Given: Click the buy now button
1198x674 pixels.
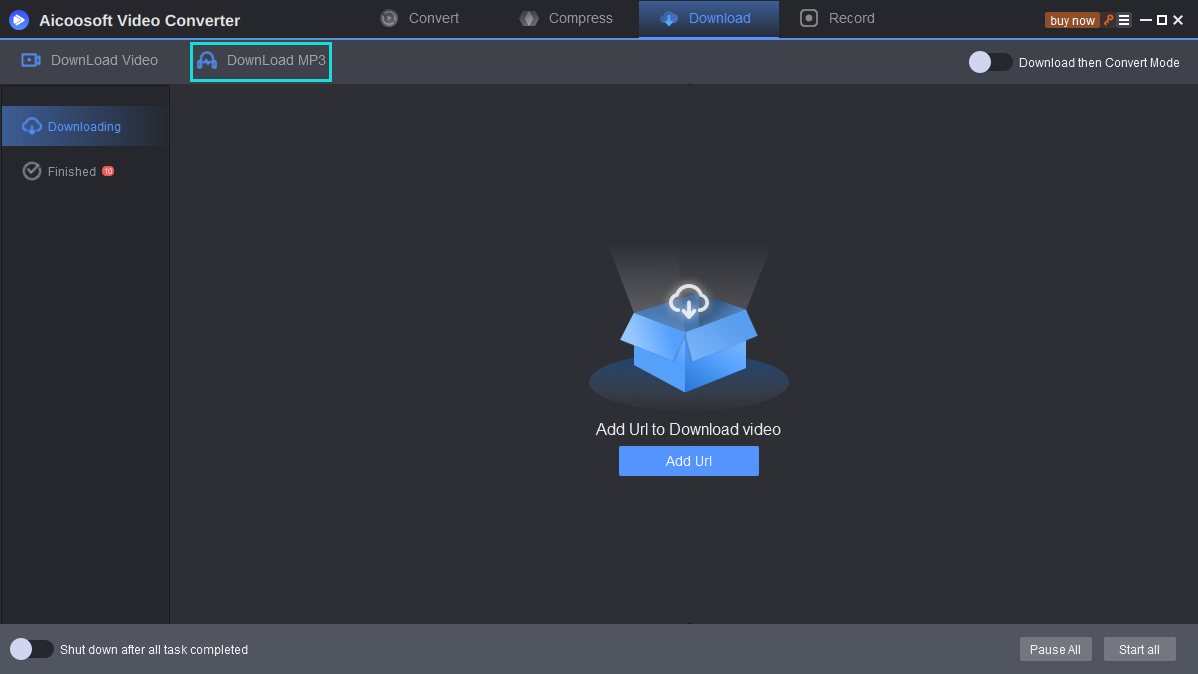Looking at the screenshot, I should [1072, 21].
